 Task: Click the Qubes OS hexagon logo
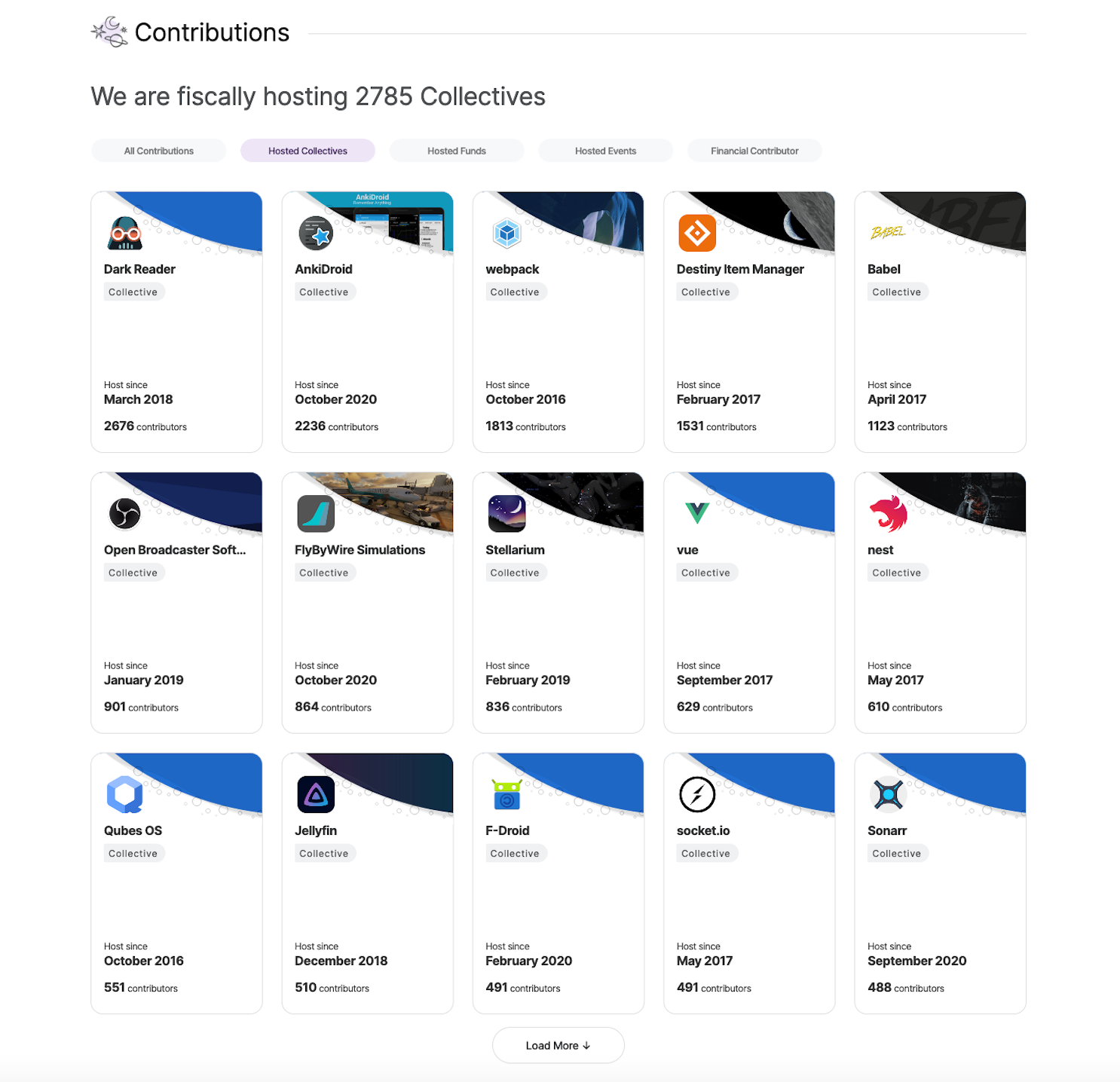click(x=124, y=794)
